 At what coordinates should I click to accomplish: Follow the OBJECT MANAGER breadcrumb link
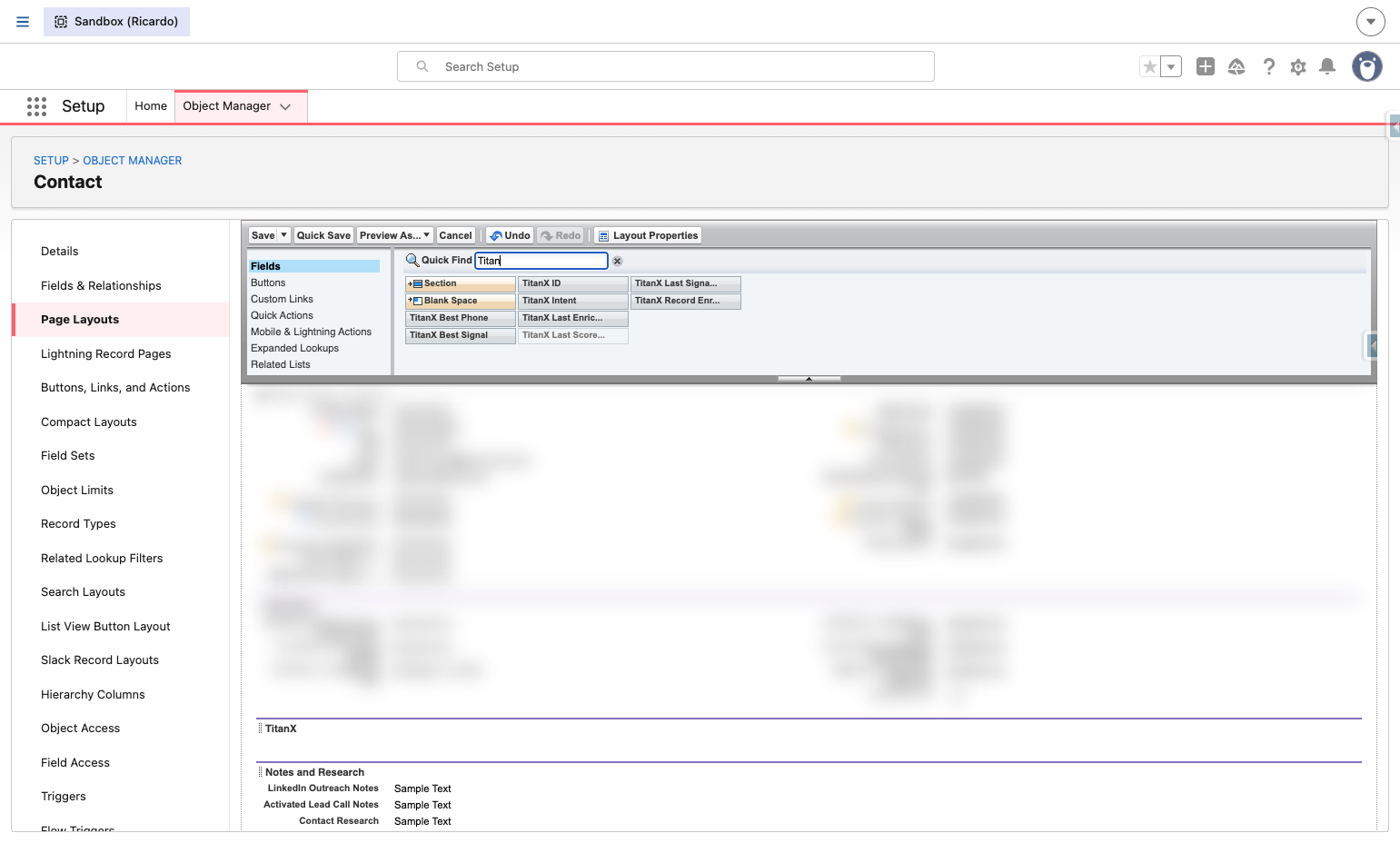tap(133, 161)
